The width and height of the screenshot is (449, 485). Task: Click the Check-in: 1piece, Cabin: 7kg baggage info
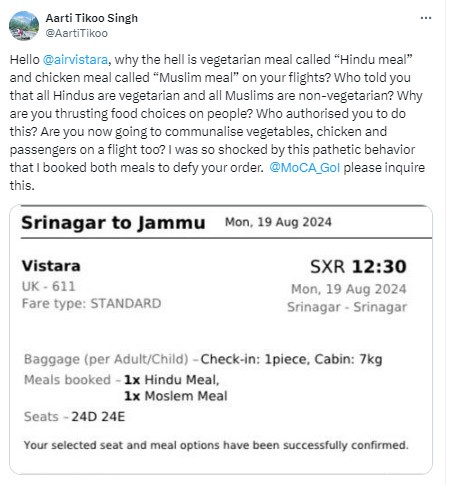click(291, 359)
